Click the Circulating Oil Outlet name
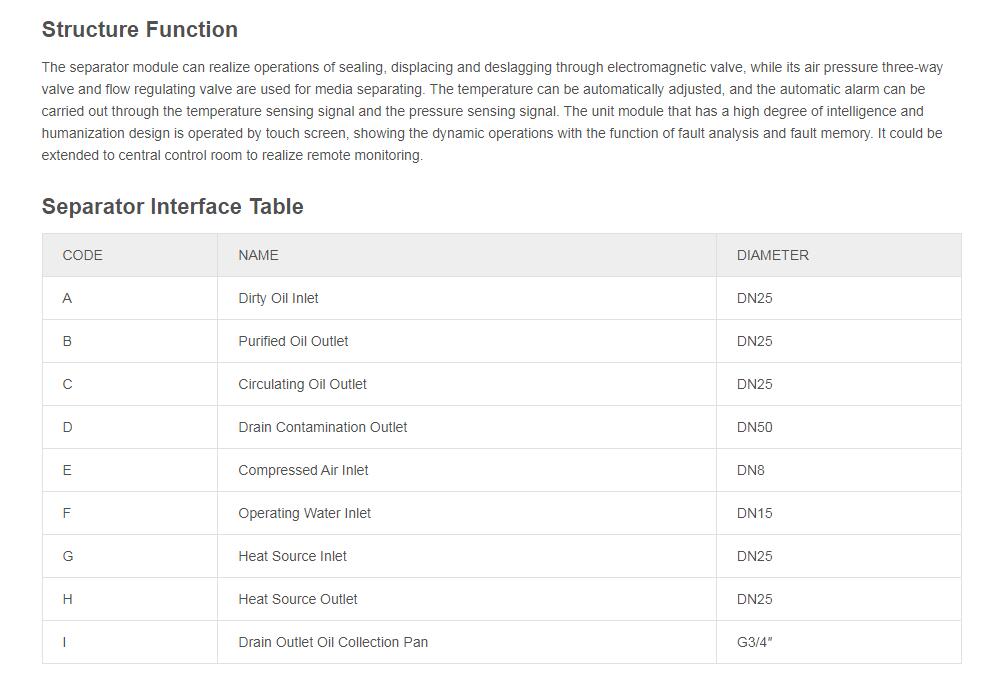The image size is (1007, 681). tap(302, 384)
